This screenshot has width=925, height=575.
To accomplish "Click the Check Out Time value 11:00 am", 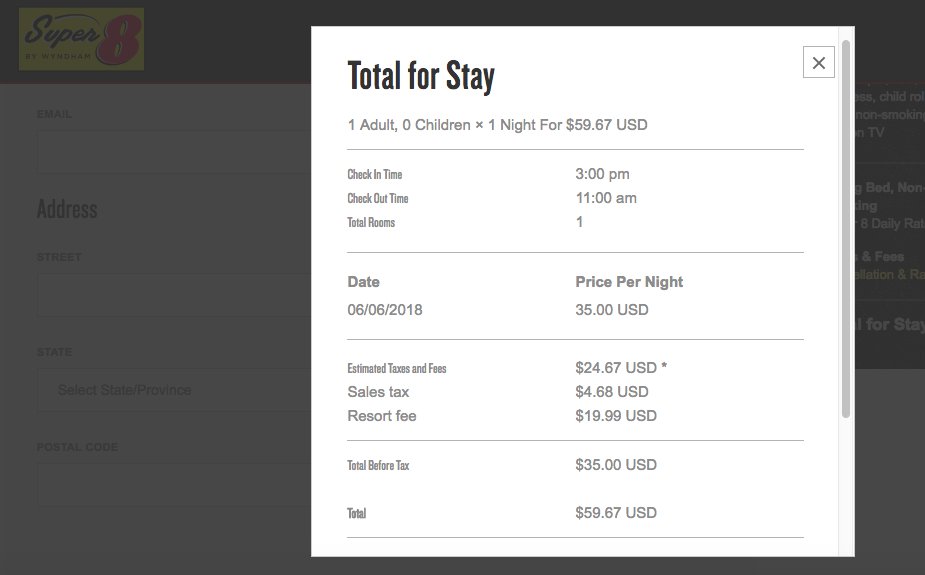I will (x=606, y=198).
